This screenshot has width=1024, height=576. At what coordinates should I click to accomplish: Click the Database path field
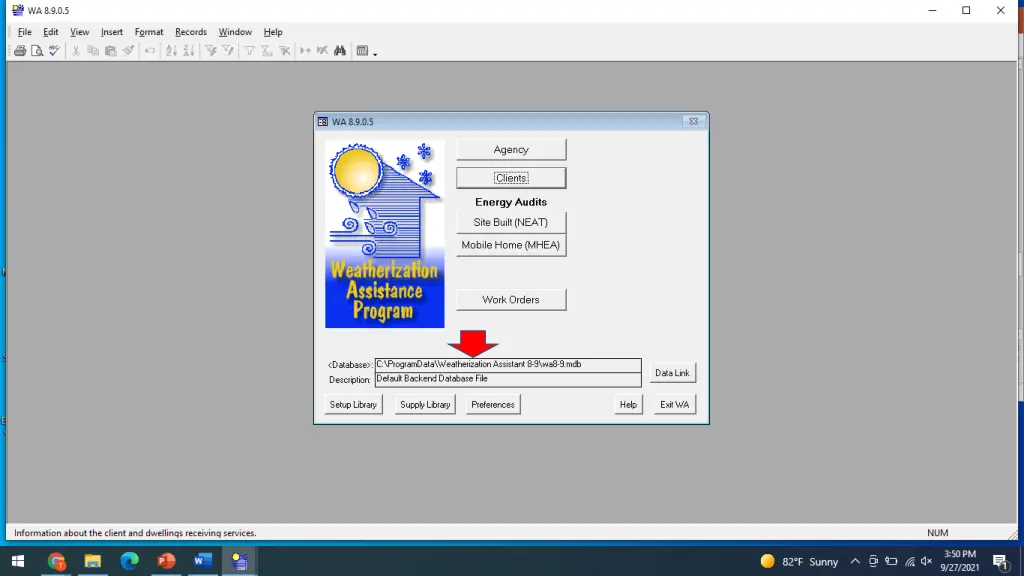point(508,364)
